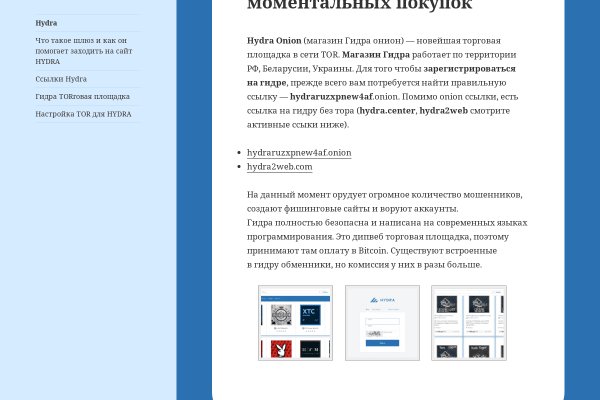This screenshot has width=600, height=400.
Task: Click the bold "Hydra Onion" text in paragraph
Action: pos(274,40)
